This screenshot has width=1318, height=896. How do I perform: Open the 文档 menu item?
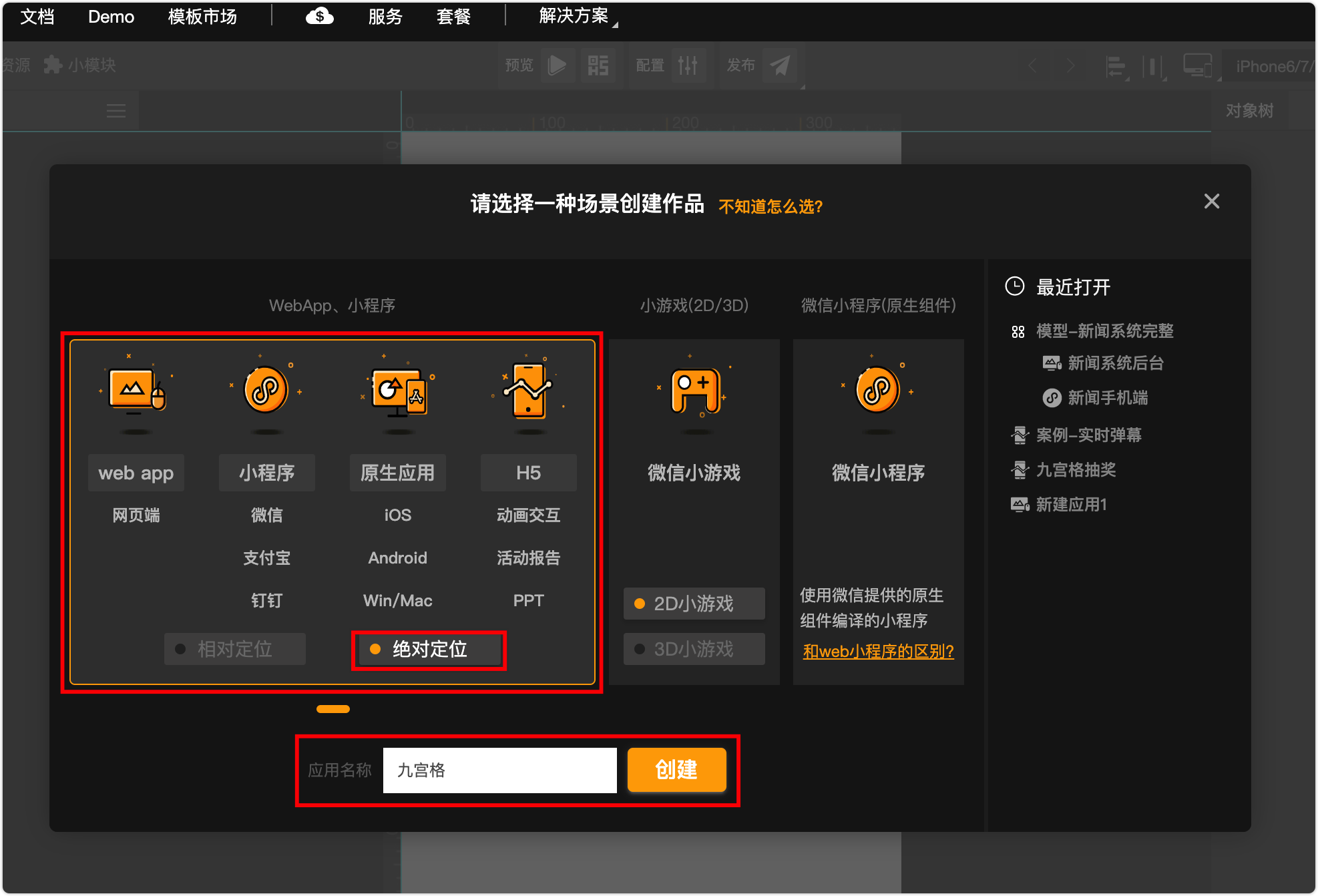(x=37, y=16)
